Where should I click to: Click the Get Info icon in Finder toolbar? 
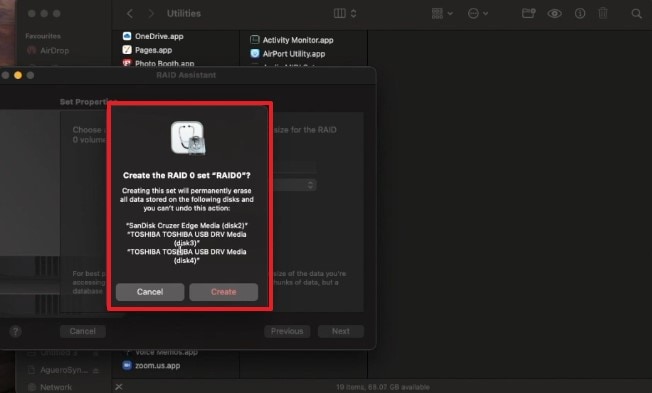[x=580, y=14]
